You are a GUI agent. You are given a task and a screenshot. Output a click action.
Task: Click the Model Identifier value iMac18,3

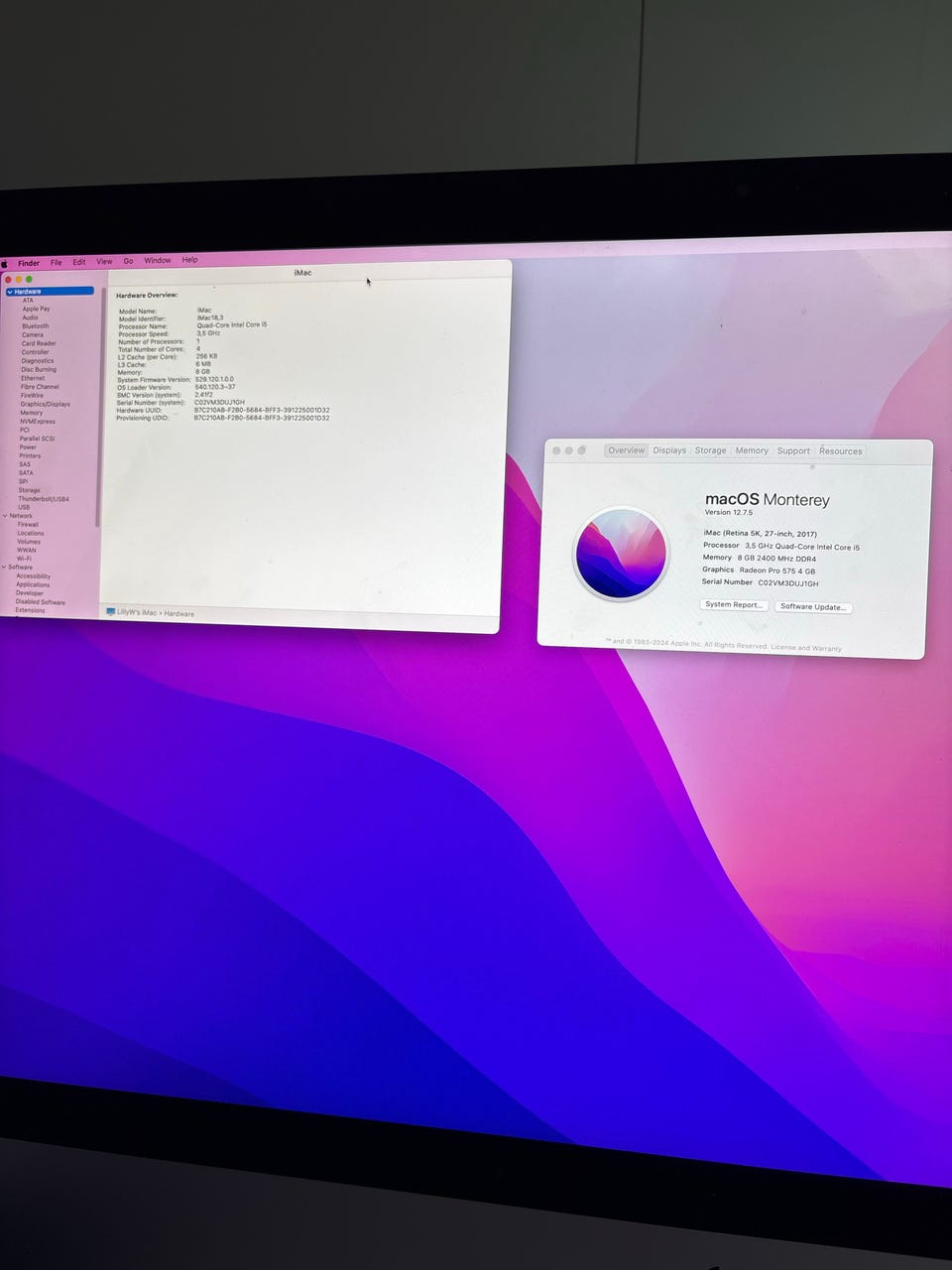[210, 317]
